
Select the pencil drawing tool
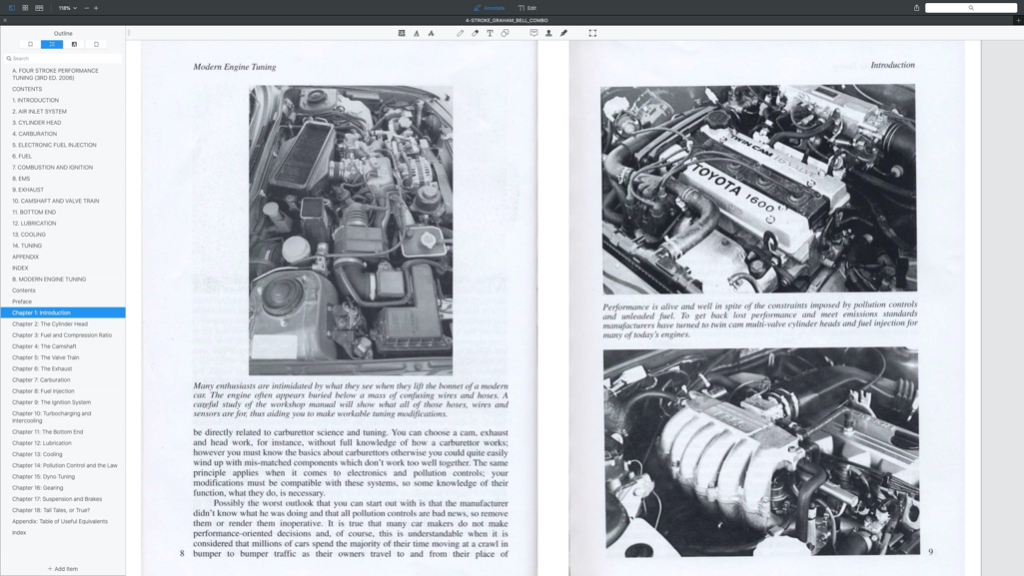[460, 33]
